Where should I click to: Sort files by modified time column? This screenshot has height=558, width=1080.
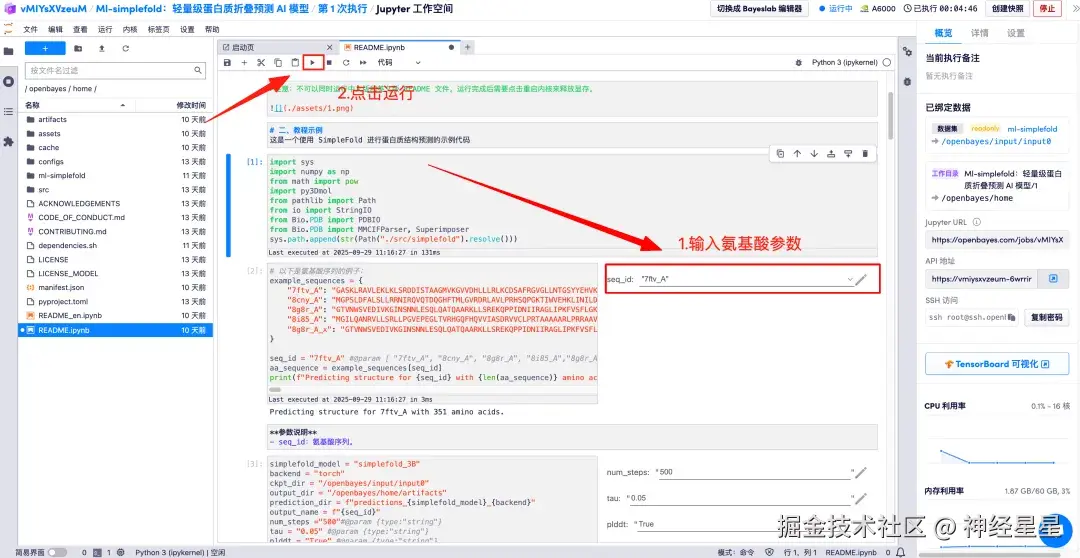(191, 105)
